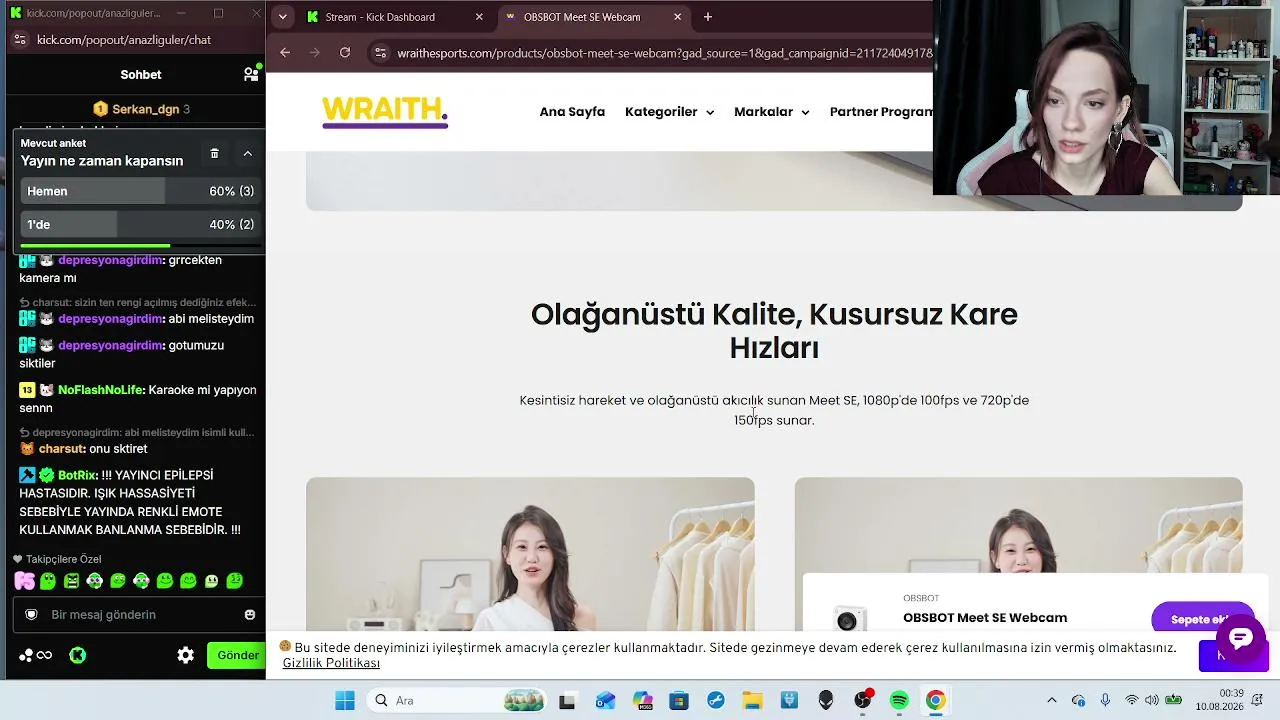Open Spotify from the taskbar
This screenshot has width=1280, height=720.
point(899,701)
